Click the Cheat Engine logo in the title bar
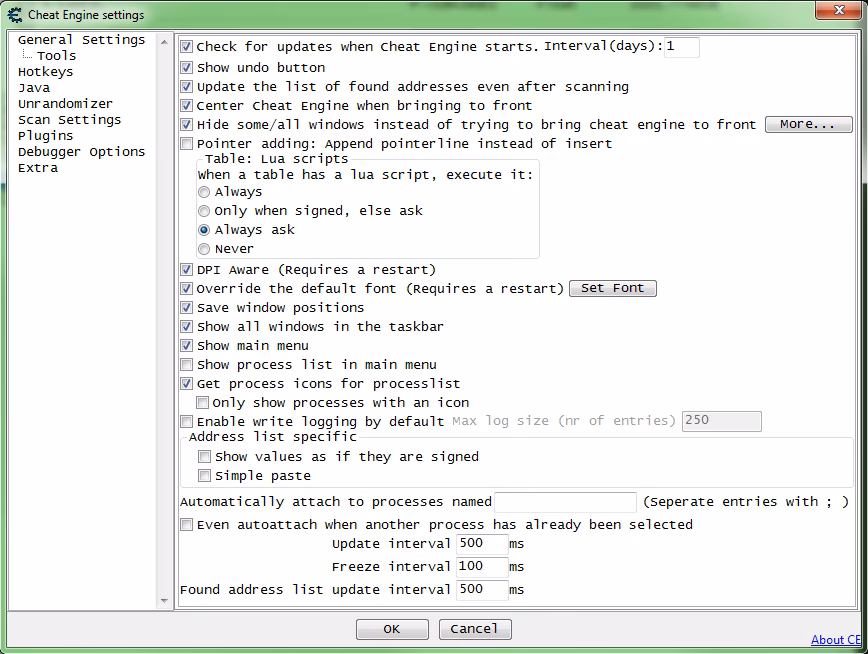The width and height of the screenshot is (868, 654). pos(15,15)
